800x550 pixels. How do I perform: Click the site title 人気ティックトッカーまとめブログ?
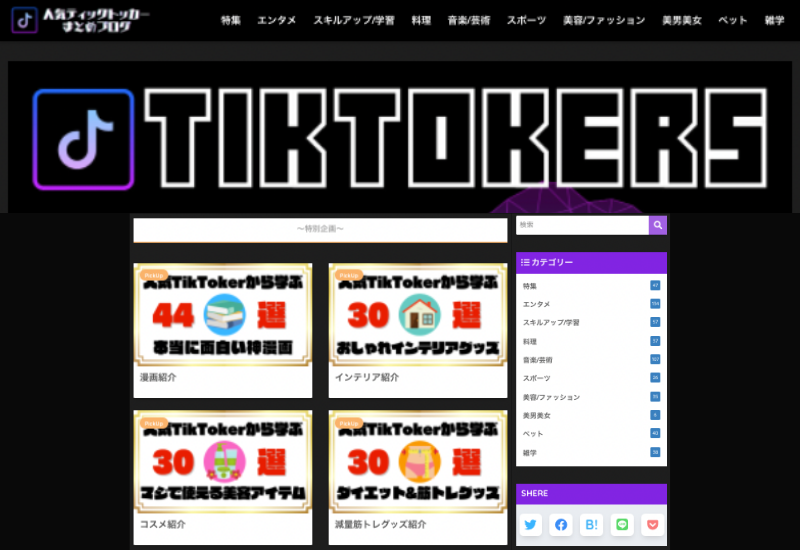pos(96,20)
